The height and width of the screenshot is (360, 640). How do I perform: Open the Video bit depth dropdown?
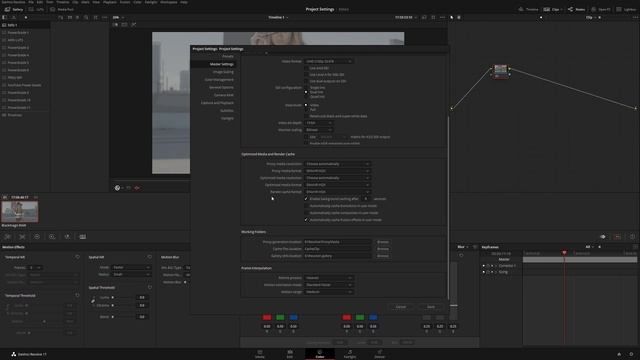click(x=319, y=123)
